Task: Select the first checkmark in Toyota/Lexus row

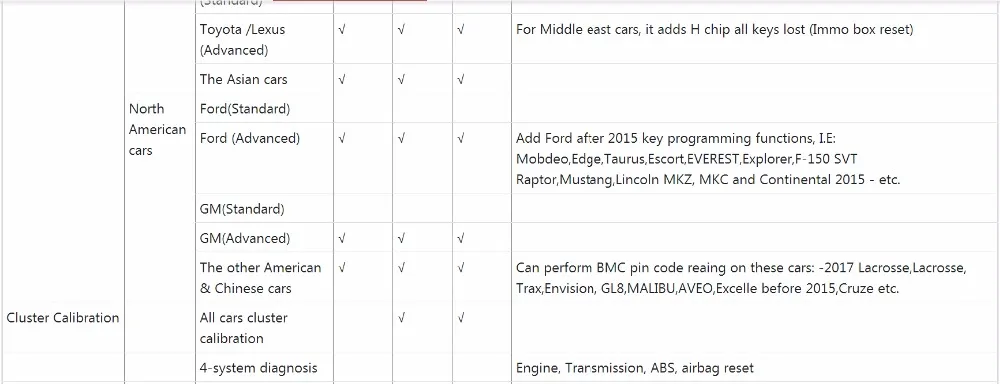Action: 342,29
